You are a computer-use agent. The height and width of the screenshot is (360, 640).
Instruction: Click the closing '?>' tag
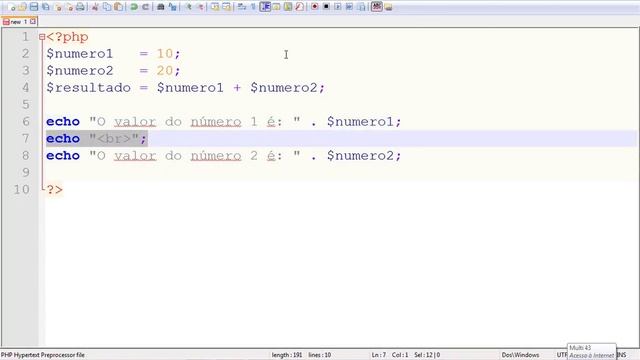click(54, 190)
